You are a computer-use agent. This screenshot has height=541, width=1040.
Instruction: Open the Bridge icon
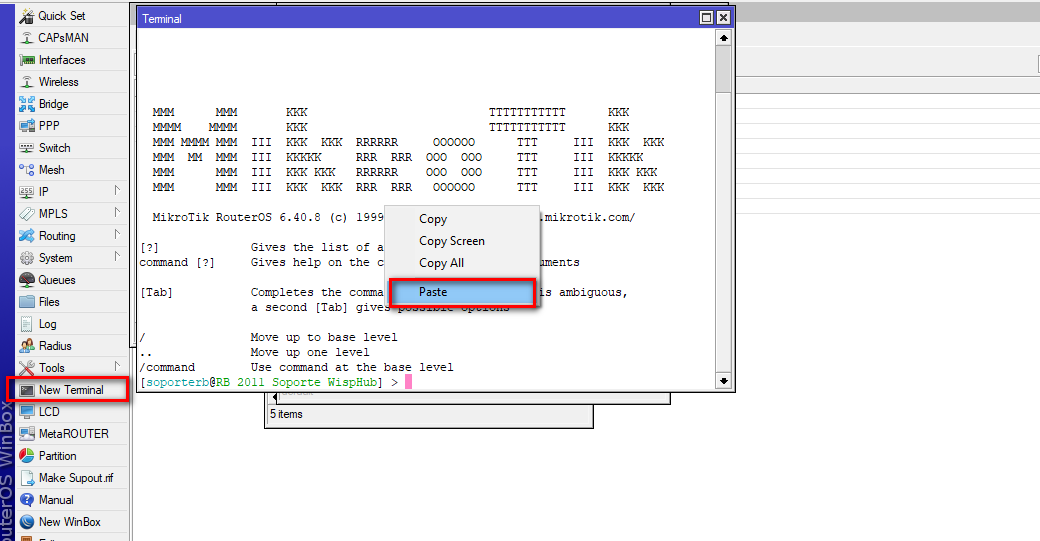coord(27,104)
